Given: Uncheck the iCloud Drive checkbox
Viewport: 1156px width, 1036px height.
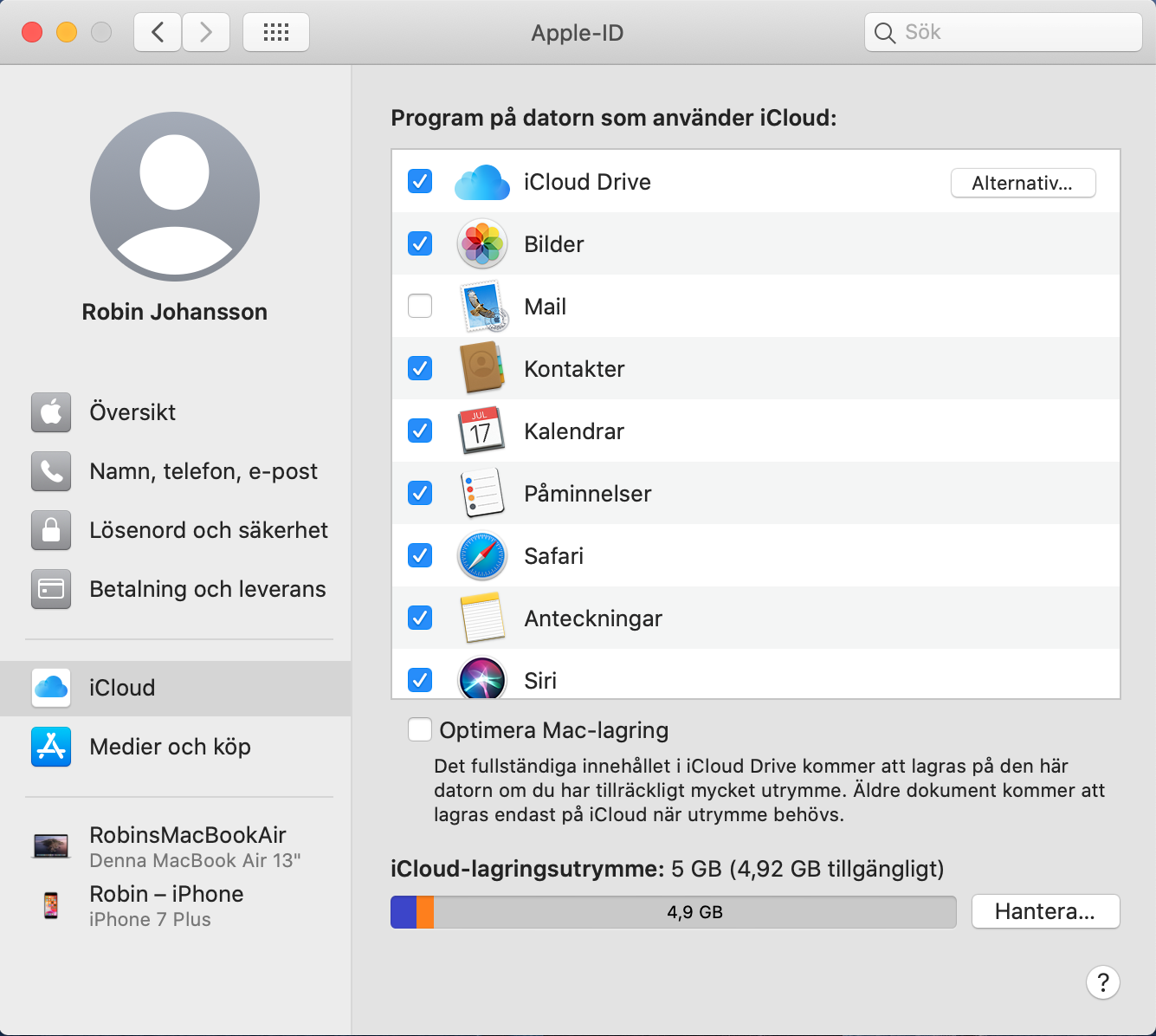Looking at the screenshot, I should pyautogui.click(x=420, y=182).
